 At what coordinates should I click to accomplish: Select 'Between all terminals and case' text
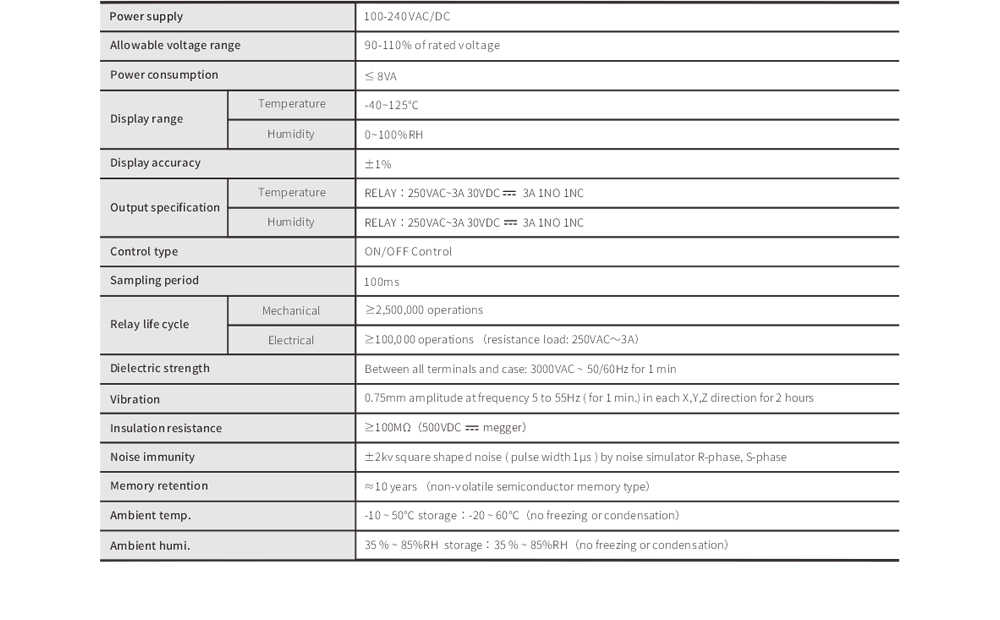coord(520,369)
